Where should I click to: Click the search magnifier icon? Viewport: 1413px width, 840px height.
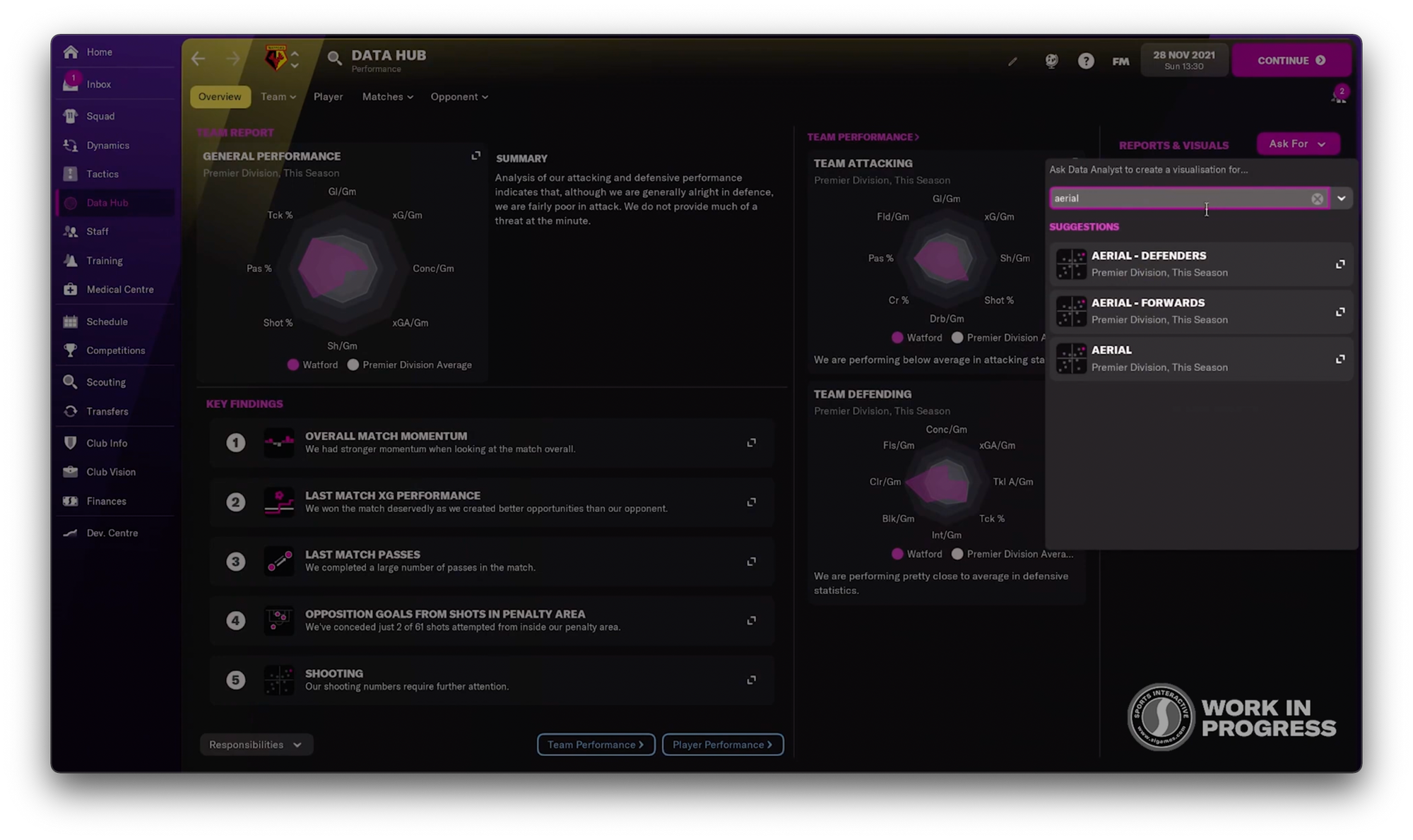pyautogui.click(x=334, y=58)
